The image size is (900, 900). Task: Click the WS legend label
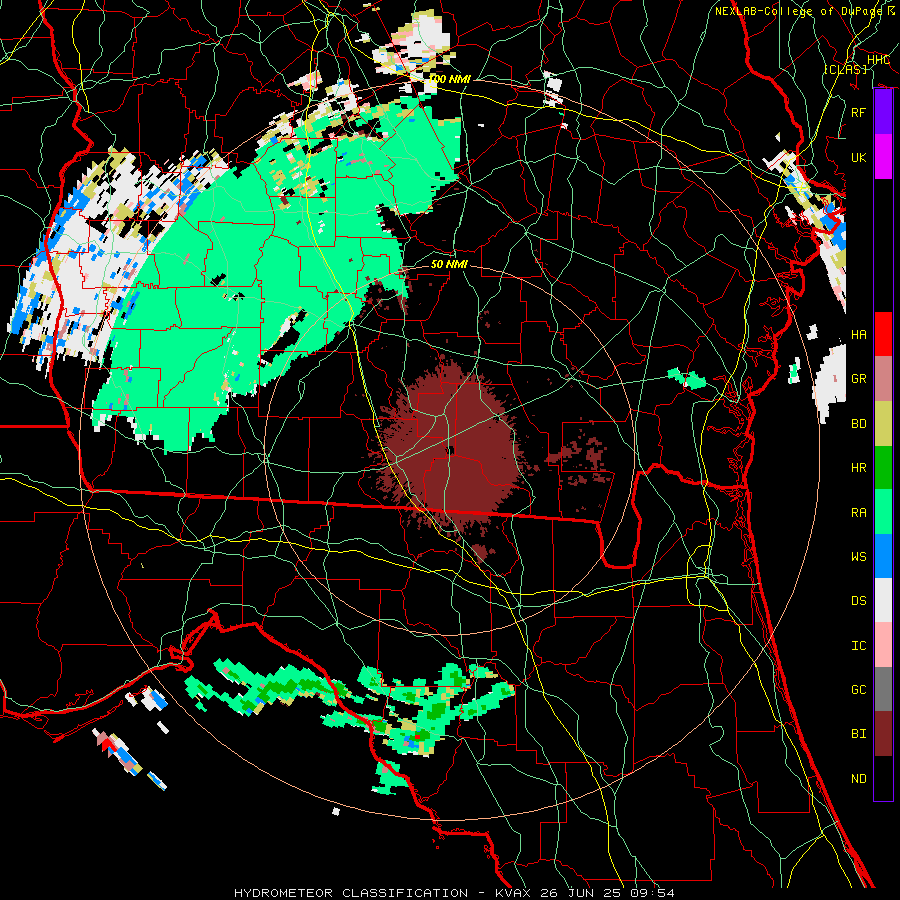pyautogui.click(x=859, y=556)
